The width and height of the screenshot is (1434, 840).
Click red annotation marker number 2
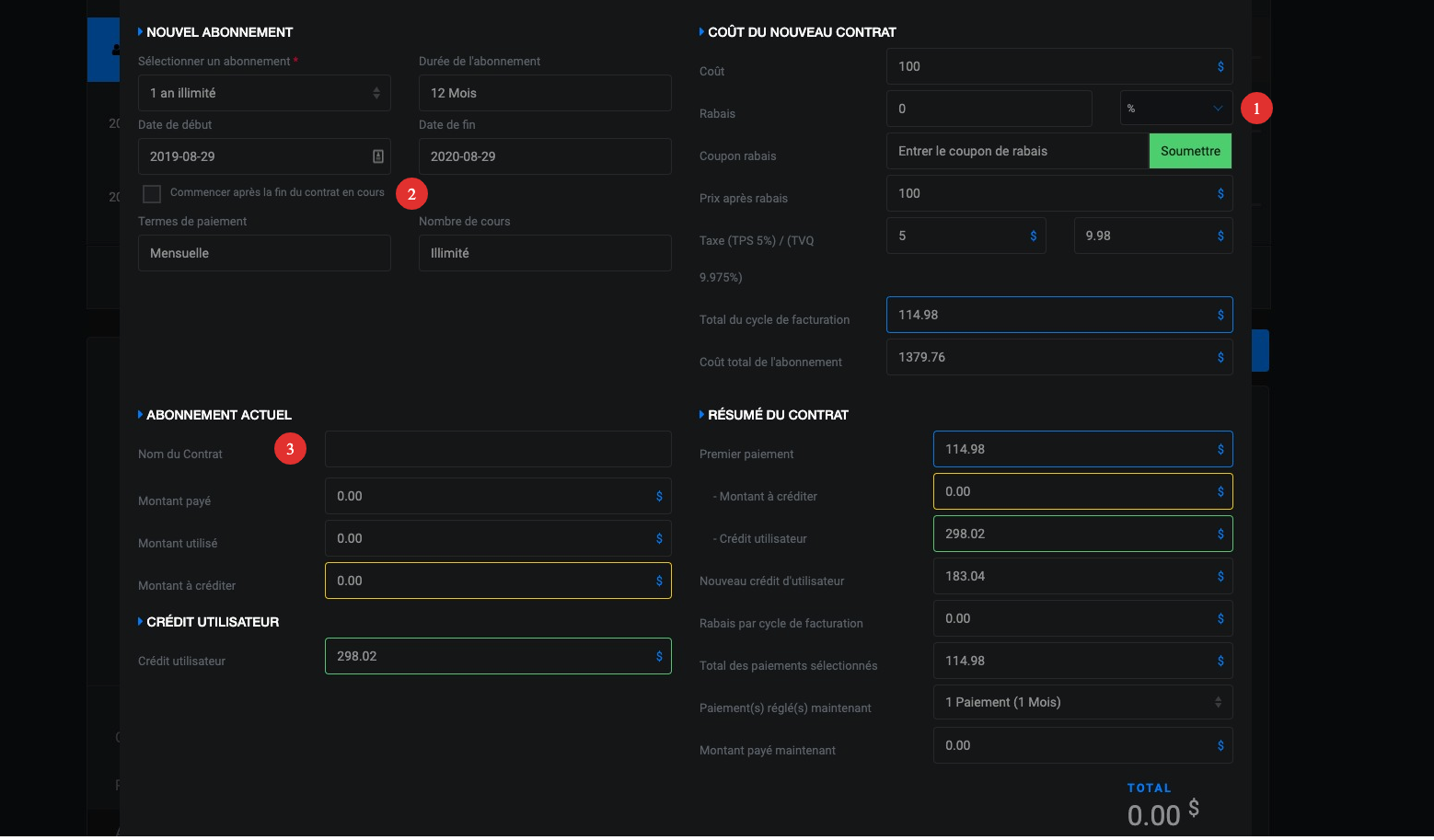(x=411, y=194)
